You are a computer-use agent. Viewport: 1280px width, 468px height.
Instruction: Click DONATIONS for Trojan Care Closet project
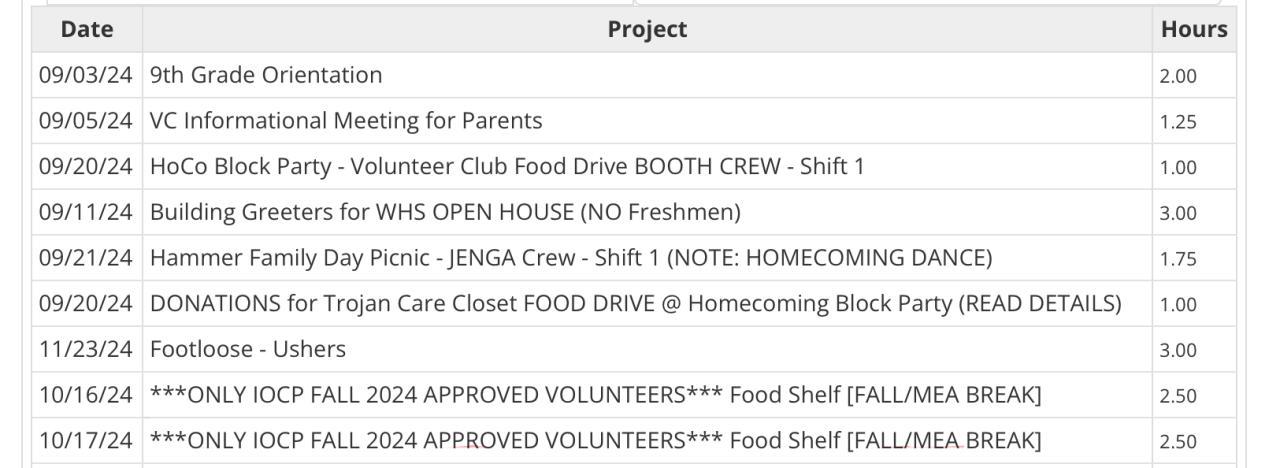(635, 303)
